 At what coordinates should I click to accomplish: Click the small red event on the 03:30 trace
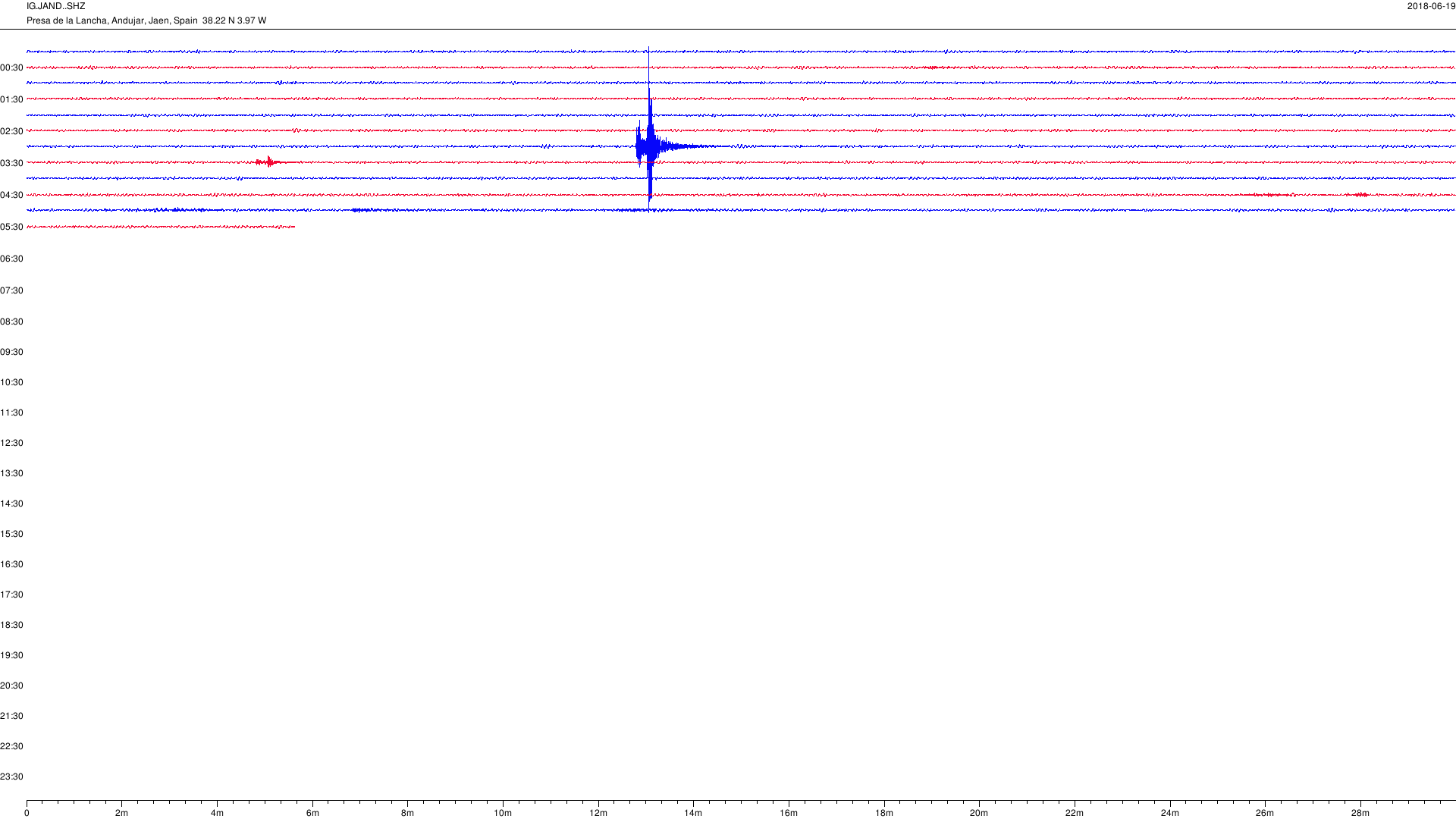coord(268,162)
